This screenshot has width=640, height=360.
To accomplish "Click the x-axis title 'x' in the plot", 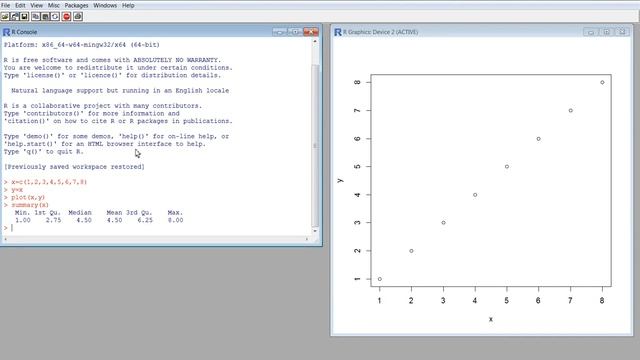I will click(491, 319).
